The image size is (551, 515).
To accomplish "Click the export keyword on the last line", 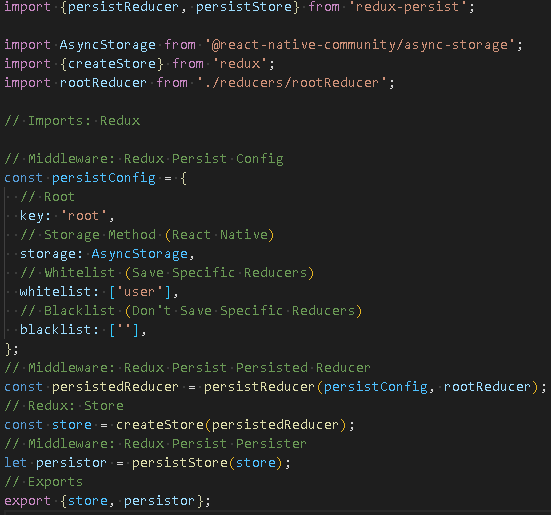I will coord(27,501).
